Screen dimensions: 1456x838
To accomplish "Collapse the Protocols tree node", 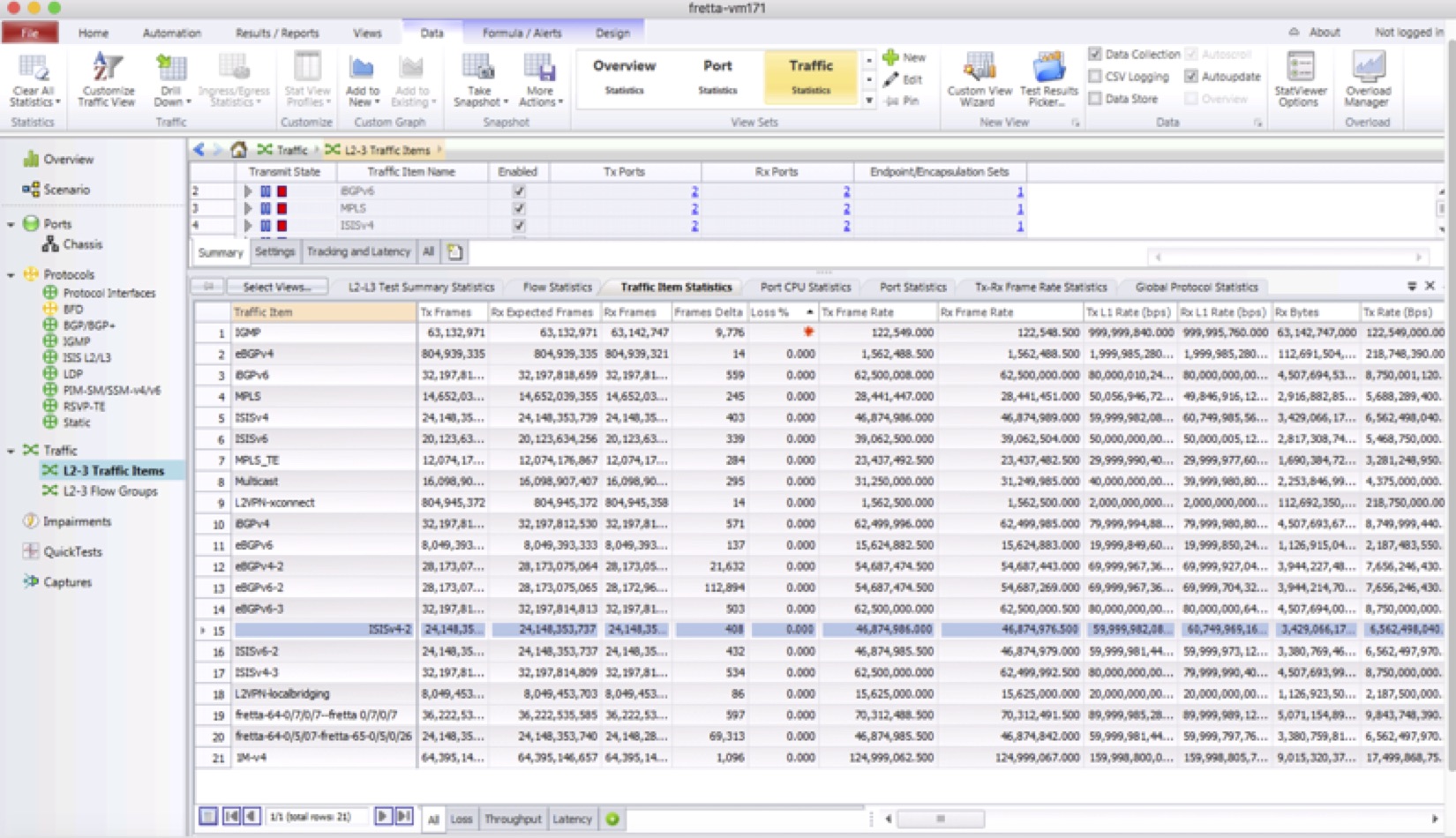I will [x=11, y=275].
